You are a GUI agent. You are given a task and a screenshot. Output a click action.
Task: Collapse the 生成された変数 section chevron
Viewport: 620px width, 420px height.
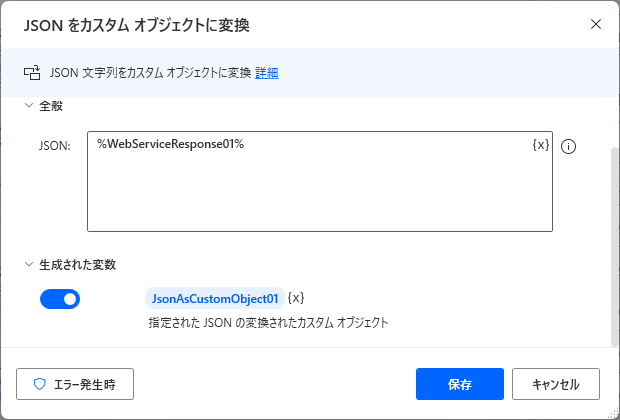point(28,264)
